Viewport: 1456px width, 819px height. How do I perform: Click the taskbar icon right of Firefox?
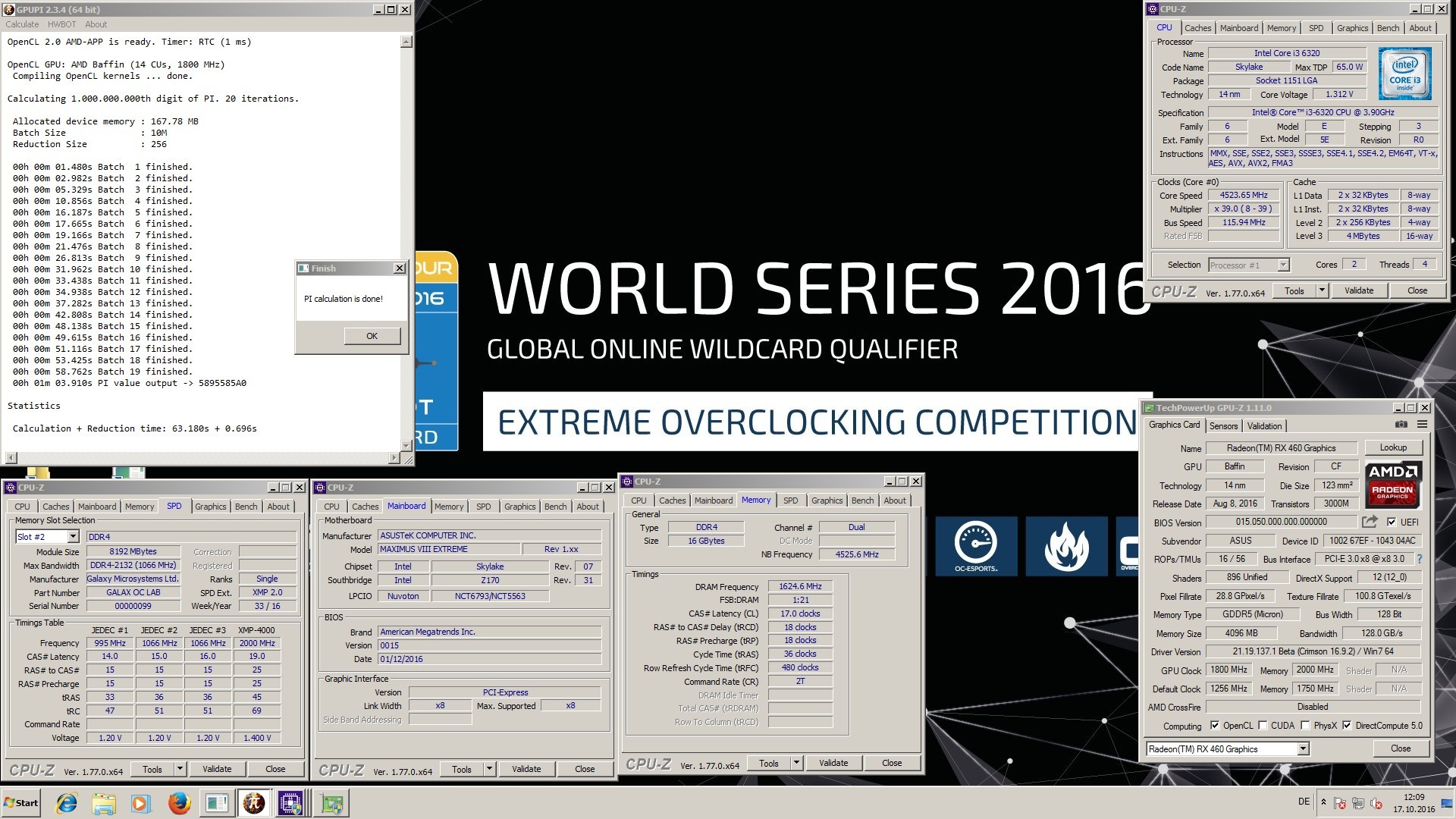pyautogui.click(x=217, y=803)
